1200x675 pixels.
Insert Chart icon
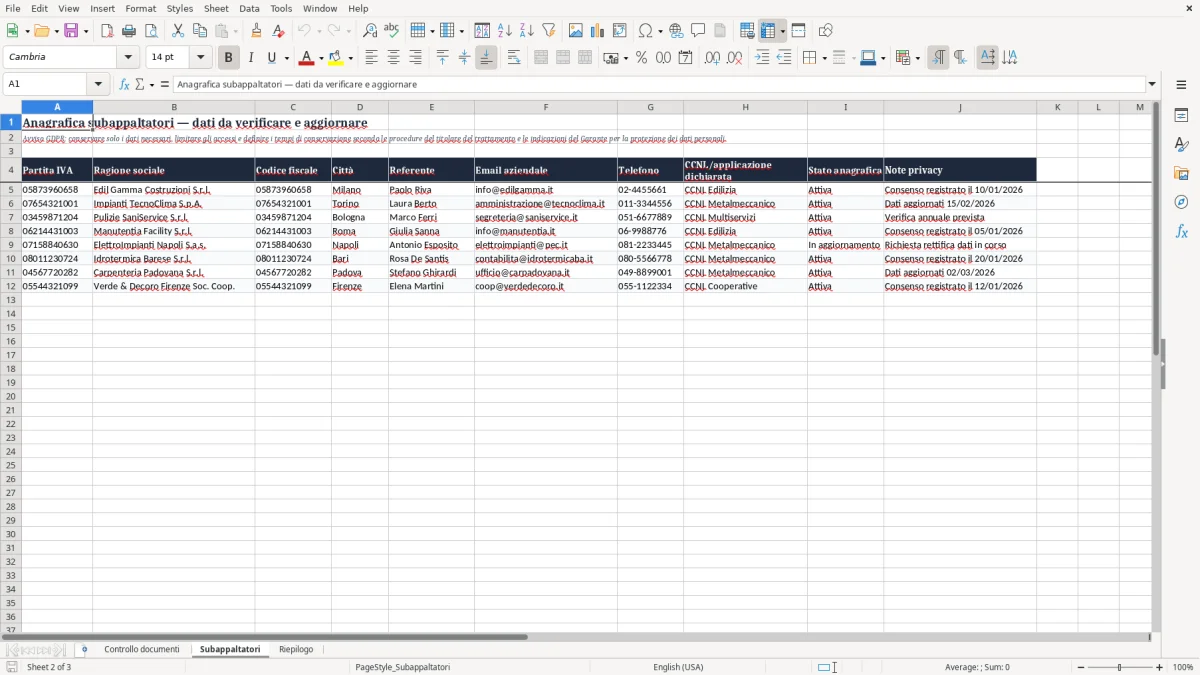(x=598, y=31)
